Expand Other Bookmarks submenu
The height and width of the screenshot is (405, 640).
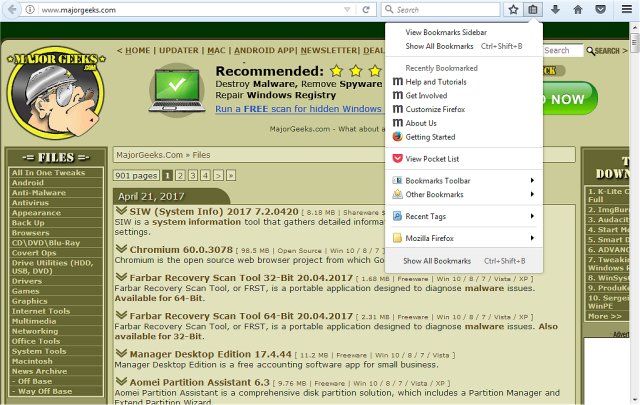464,194
